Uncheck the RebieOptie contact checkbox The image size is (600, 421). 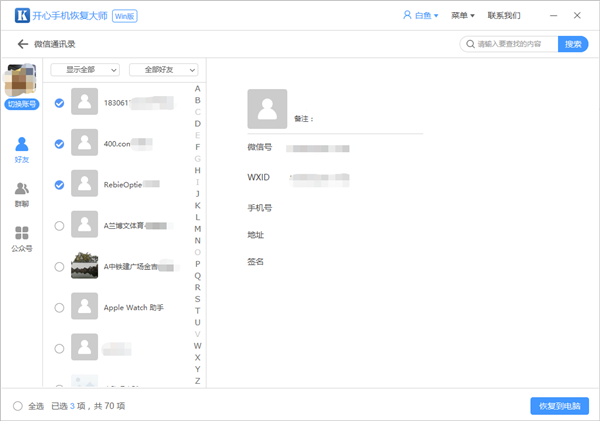[59, 185]
